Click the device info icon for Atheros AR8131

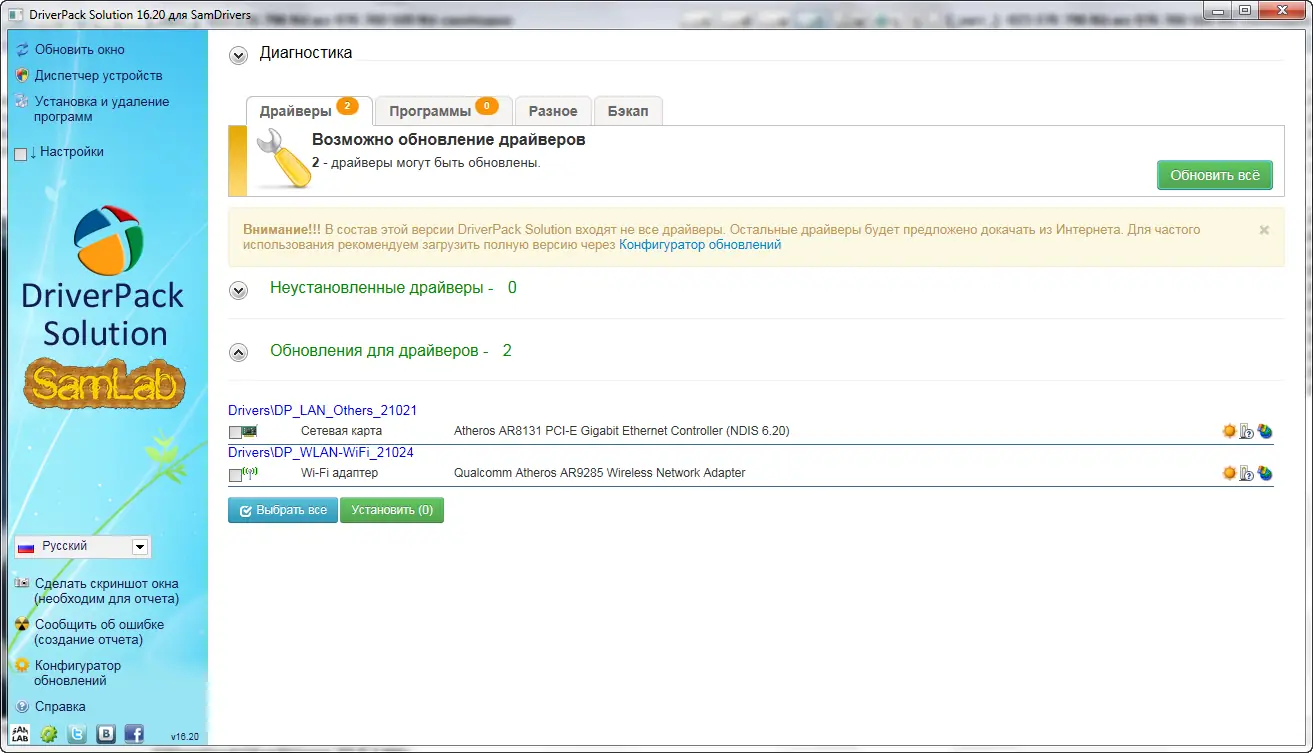click(x=1247, y=431)
